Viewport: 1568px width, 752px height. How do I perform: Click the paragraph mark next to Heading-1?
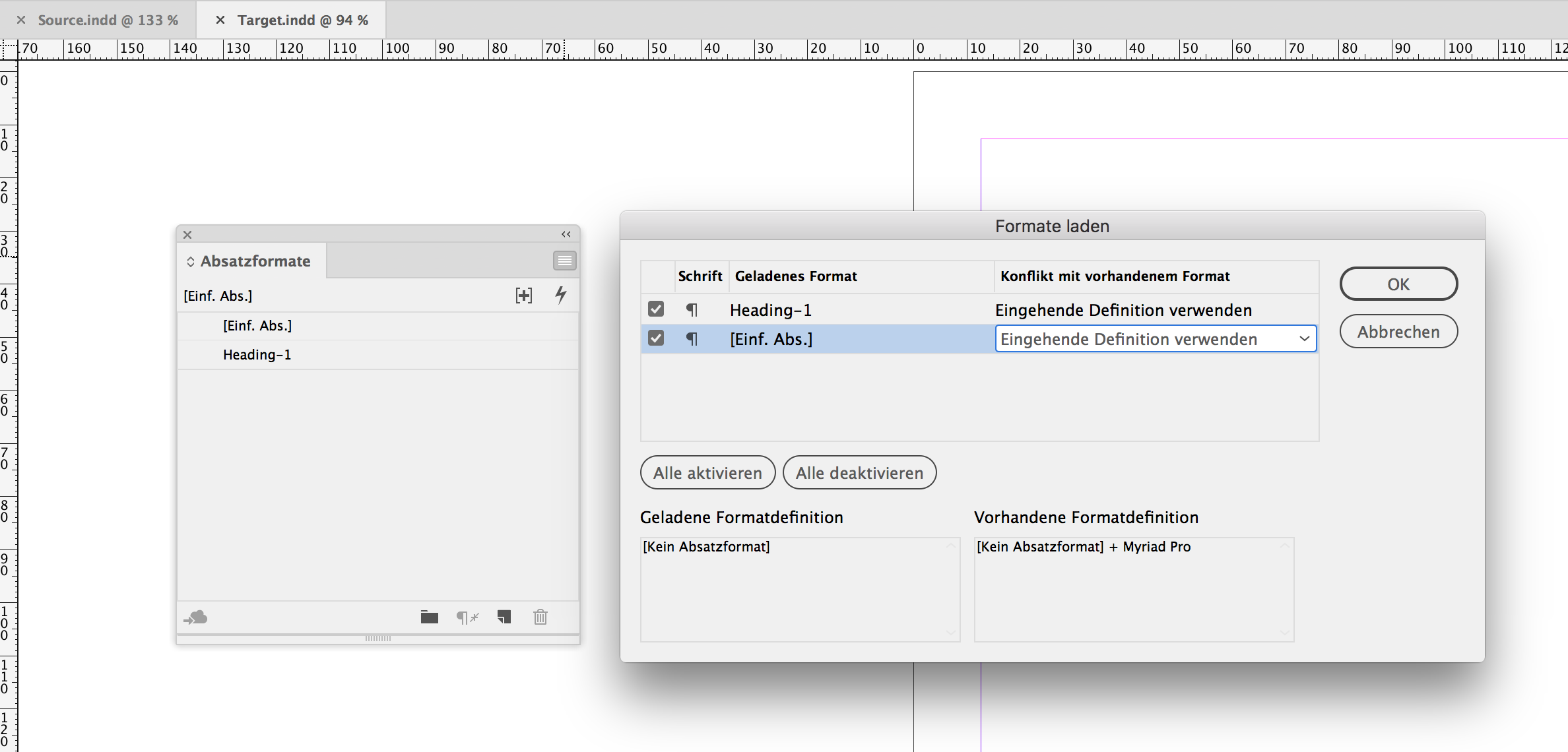pos(692,309)
